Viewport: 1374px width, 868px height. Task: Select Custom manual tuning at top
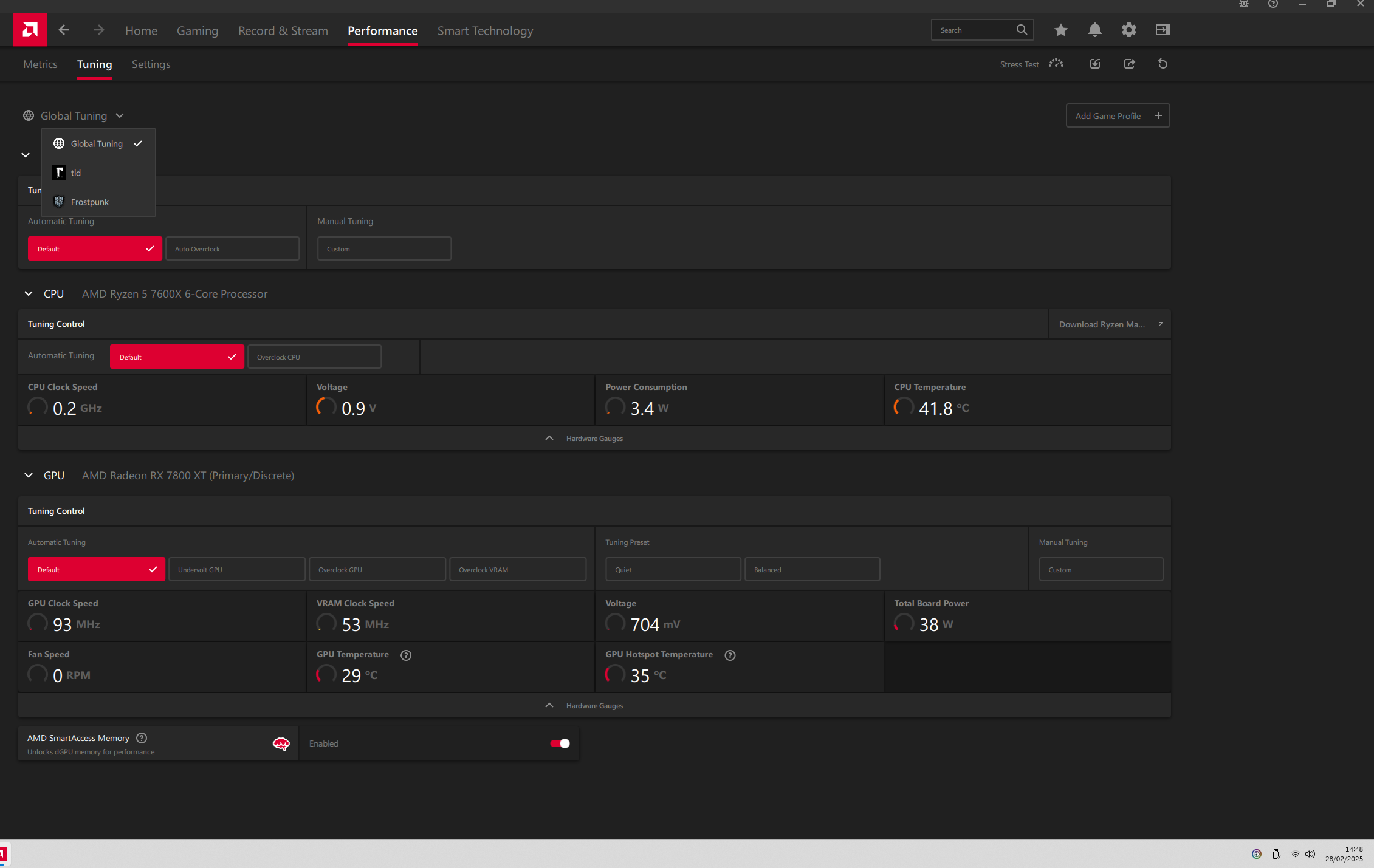[384, 248]
